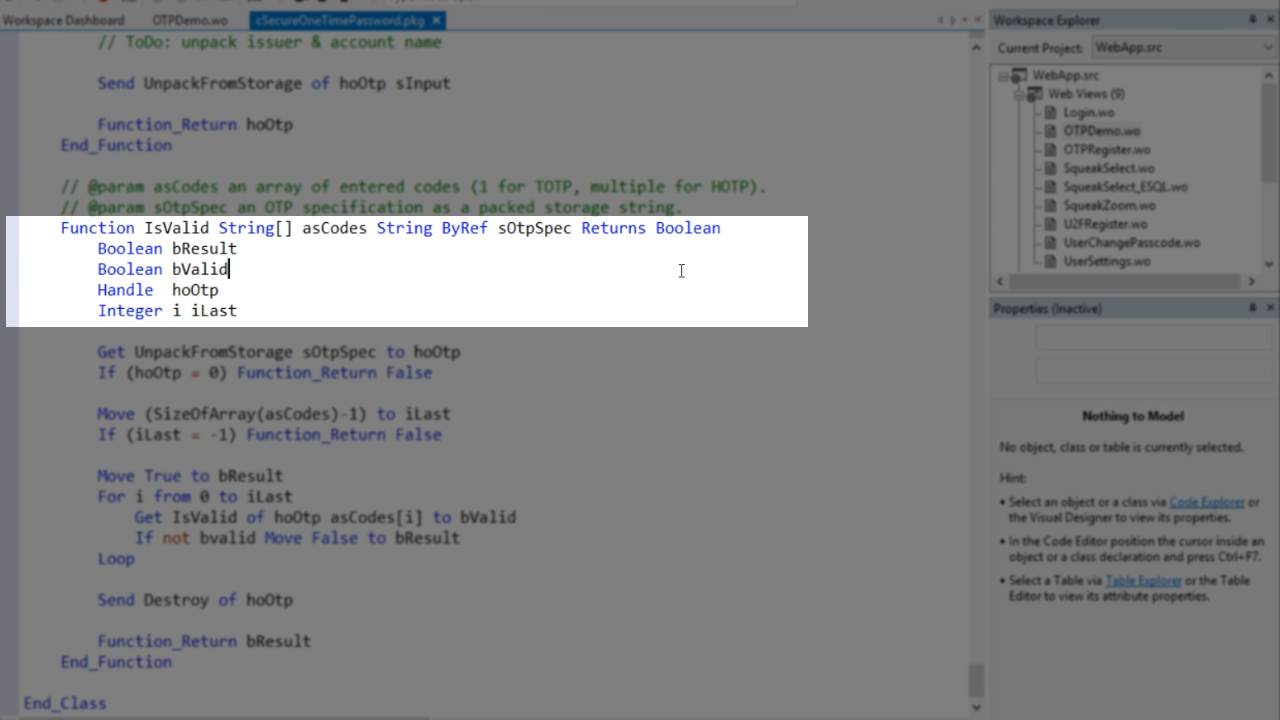Viewport: 1280px width, 720px height.
Task: Follow the Table Explorer link
Action: [1143, 580]
